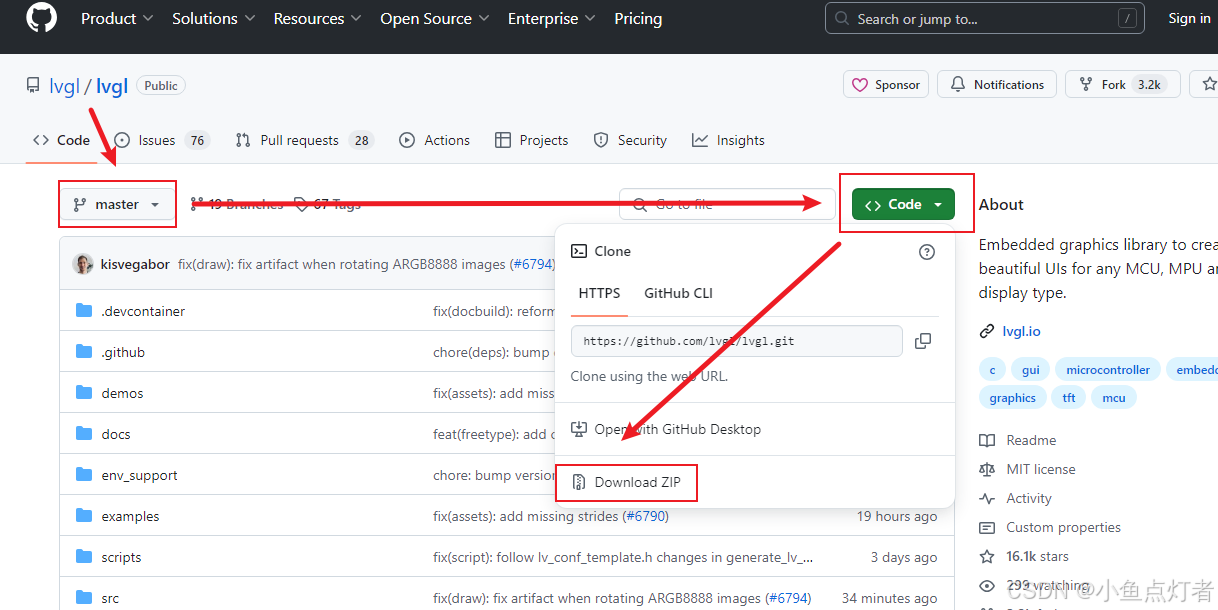Click the graphics topic tag

tap(1012, 398)
